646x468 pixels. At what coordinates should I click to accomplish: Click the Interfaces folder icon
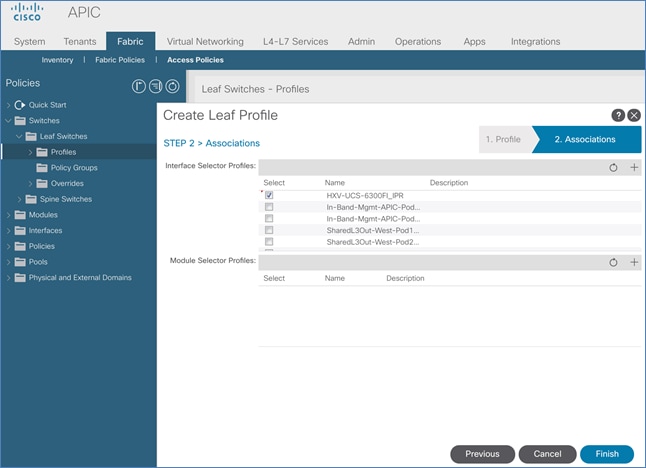coord(20,230)
